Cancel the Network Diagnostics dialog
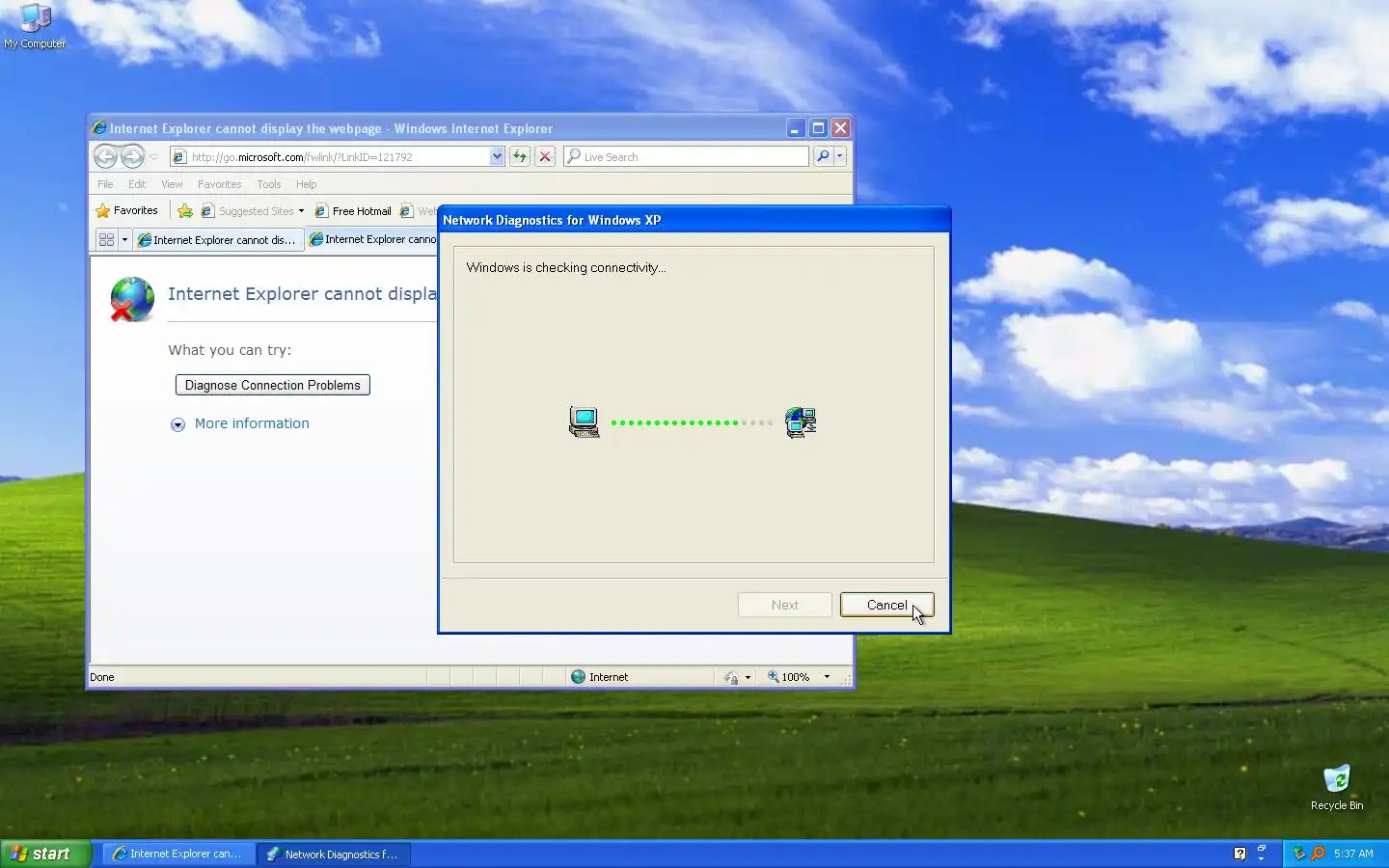The width and height of the screenshot is (1389, 868). point(886,605)
